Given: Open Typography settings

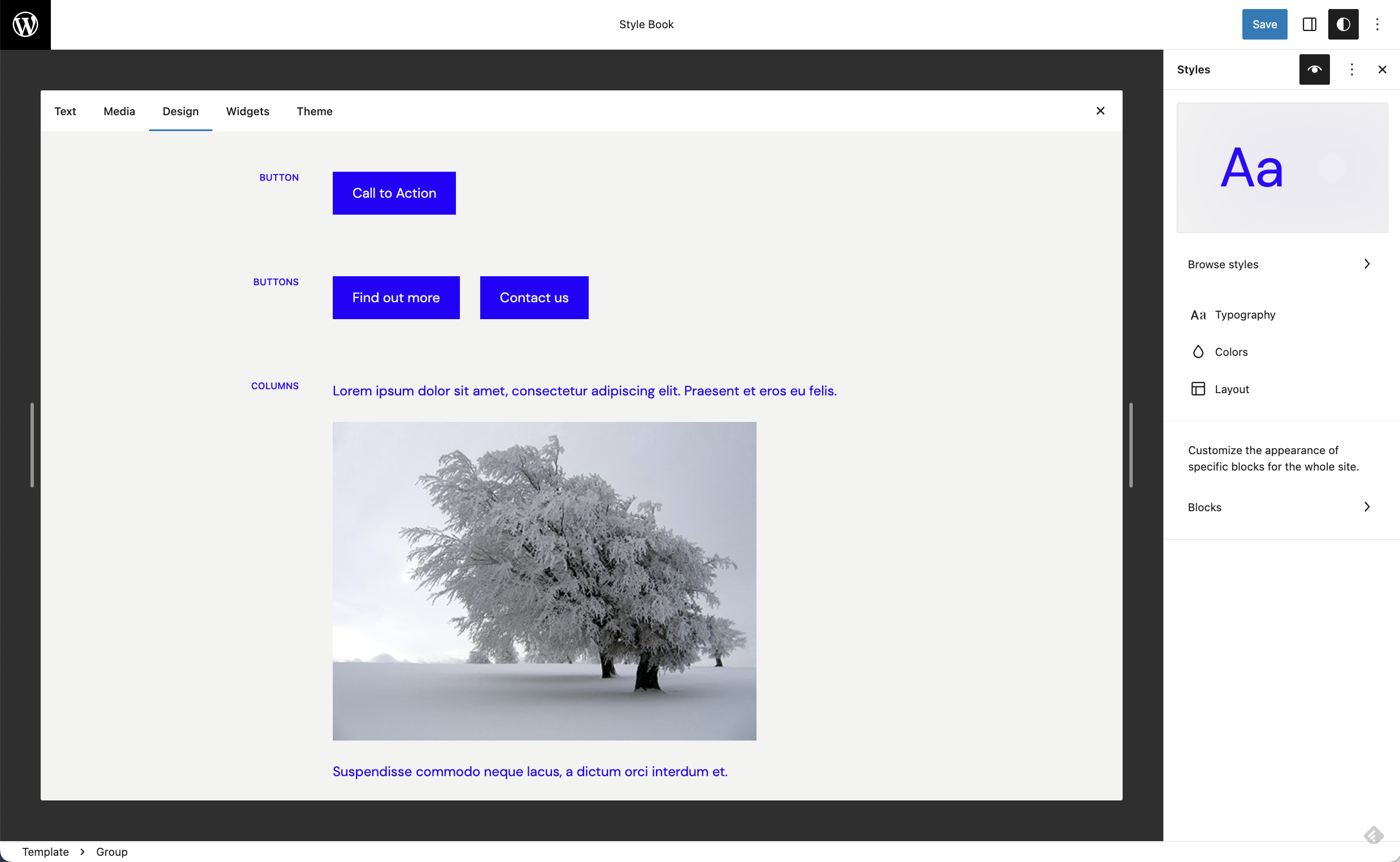Looking at the screenshot, I should 1281,315.
